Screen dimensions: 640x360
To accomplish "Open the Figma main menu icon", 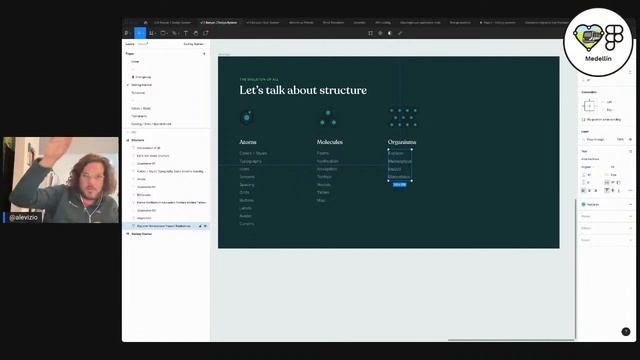I will (x=127, y=33).
